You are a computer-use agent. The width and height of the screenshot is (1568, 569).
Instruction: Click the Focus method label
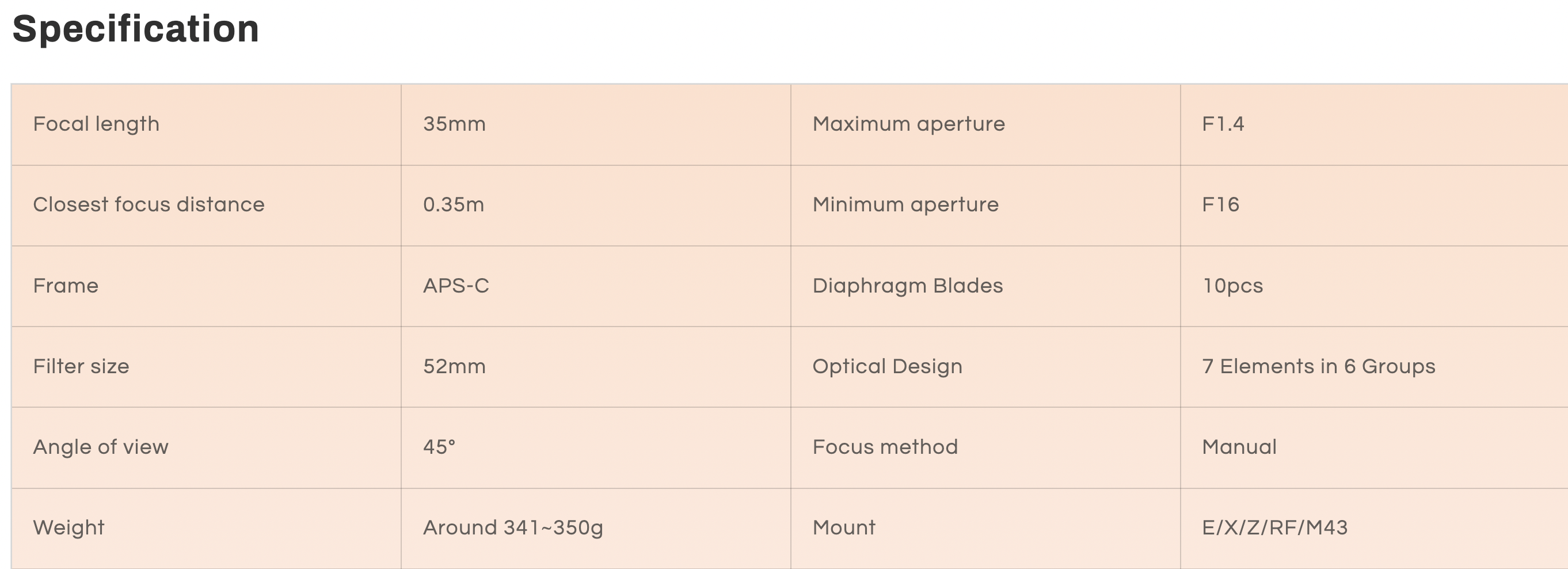885,447
